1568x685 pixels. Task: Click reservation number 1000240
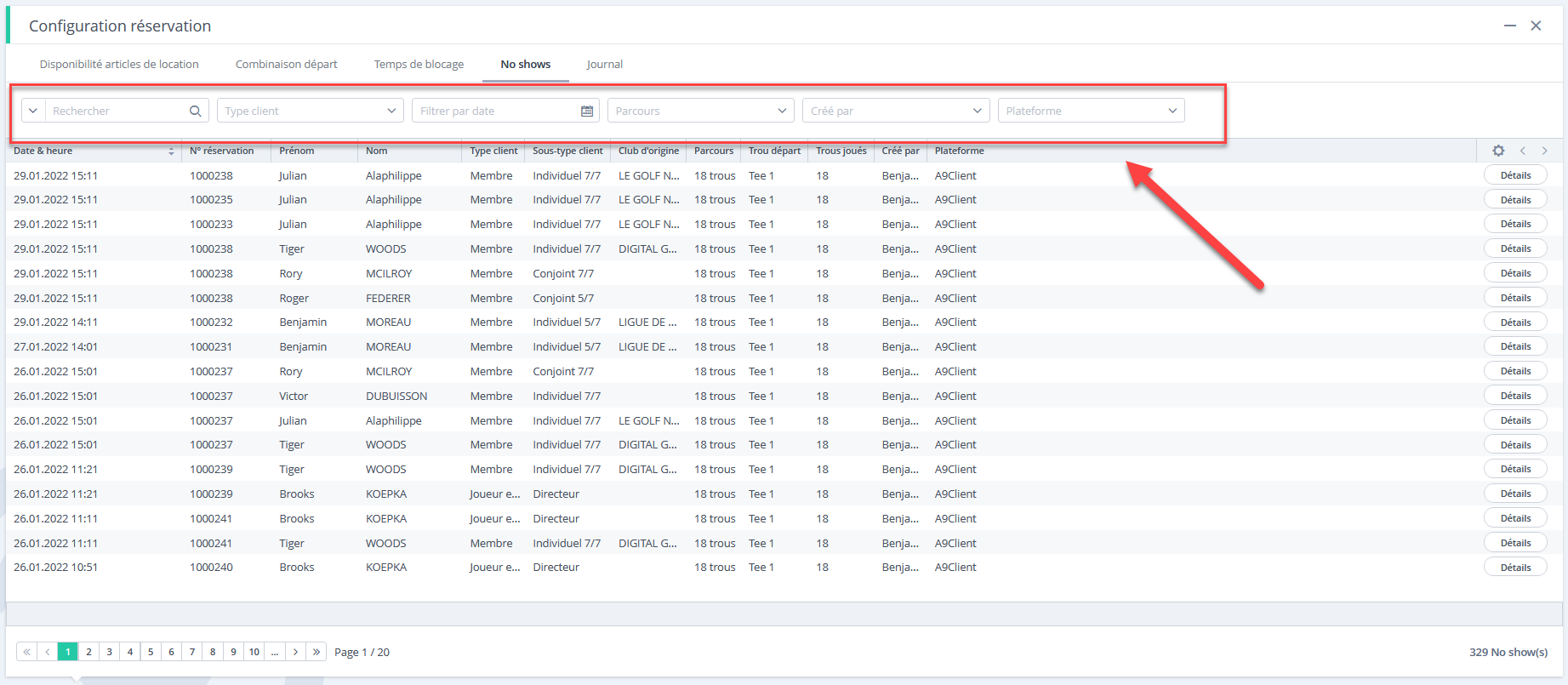[211, 567]
